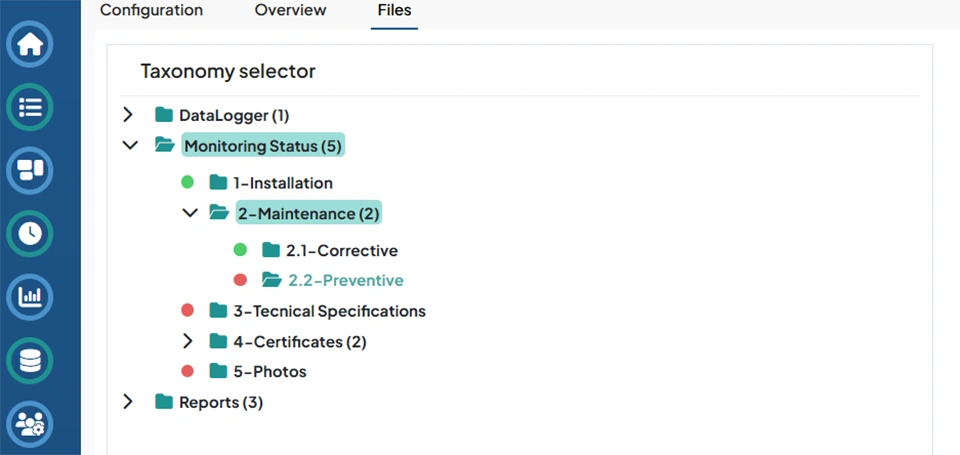
Task: Open the database sidebar icon
Action: [30, 360]
